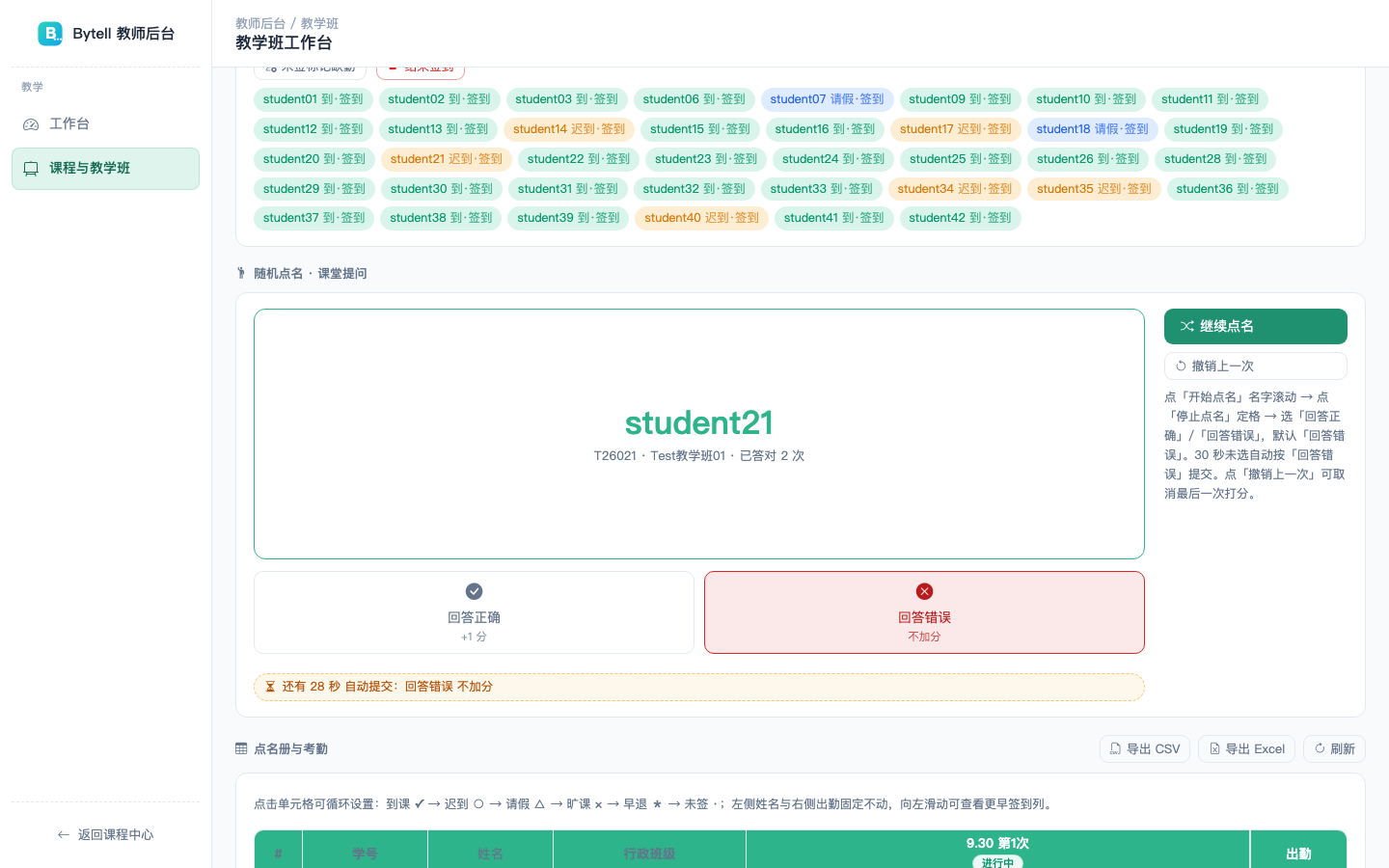Image resolution: width=1389 pixels, height=868 pixels.
Task: Mark answer wrong via the red X icon
Action: pos(924,591)
